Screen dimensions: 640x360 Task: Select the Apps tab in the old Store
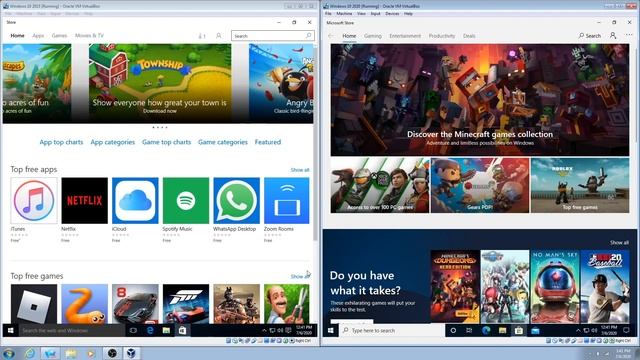point(38,36)
